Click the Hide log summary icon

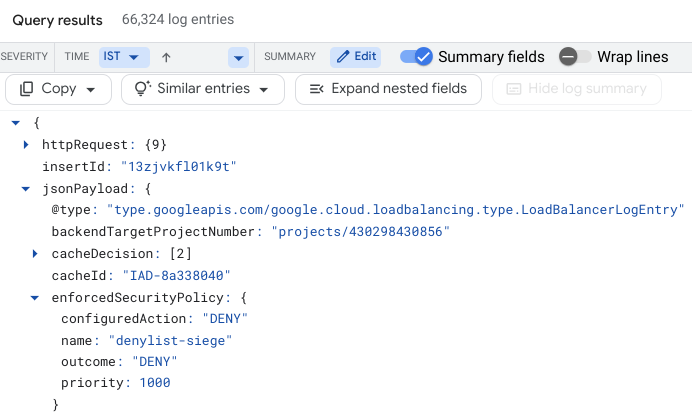pos(514,90)
